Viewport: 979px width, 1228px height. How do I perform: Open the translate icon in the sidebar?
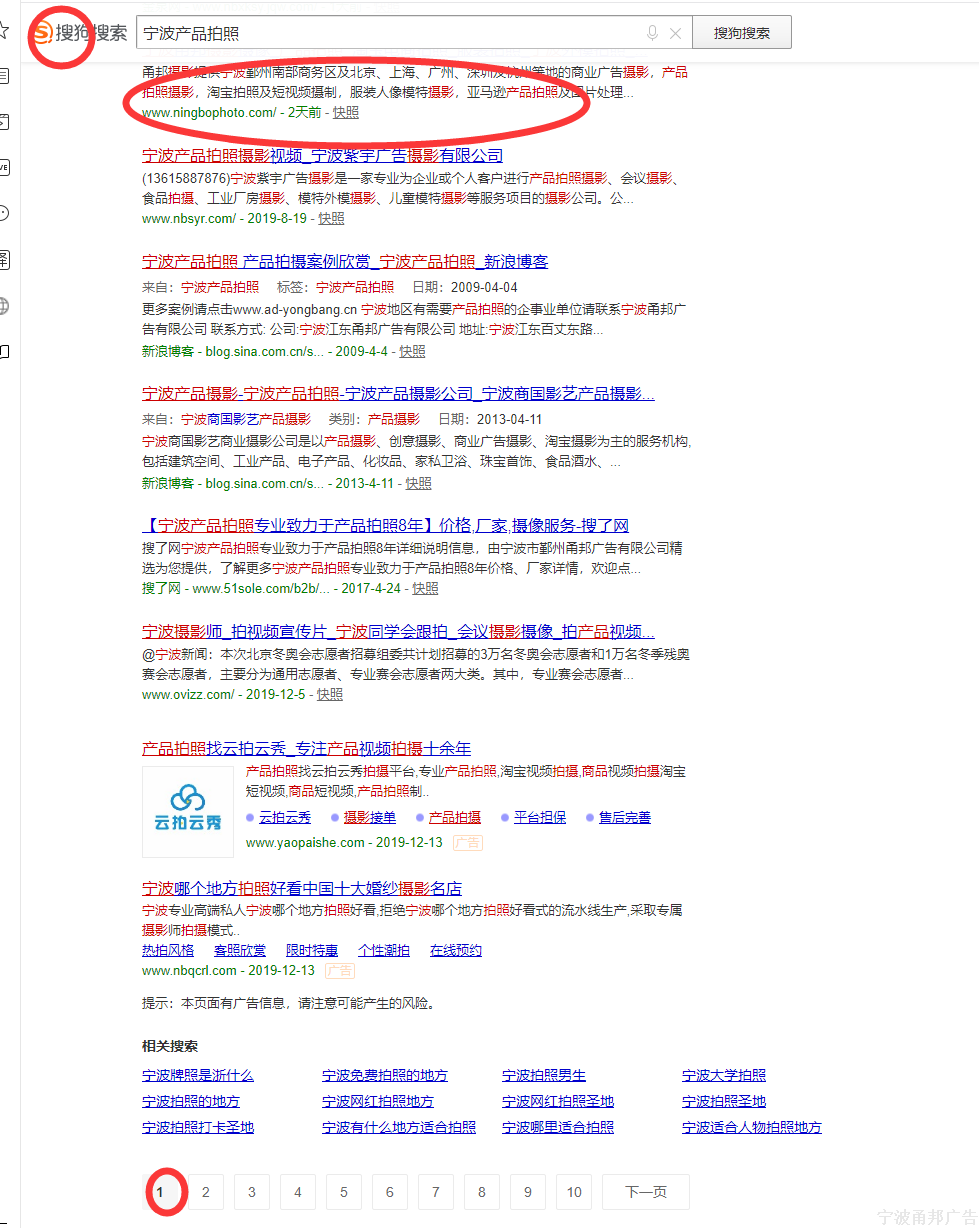click(x=4, y=260)
